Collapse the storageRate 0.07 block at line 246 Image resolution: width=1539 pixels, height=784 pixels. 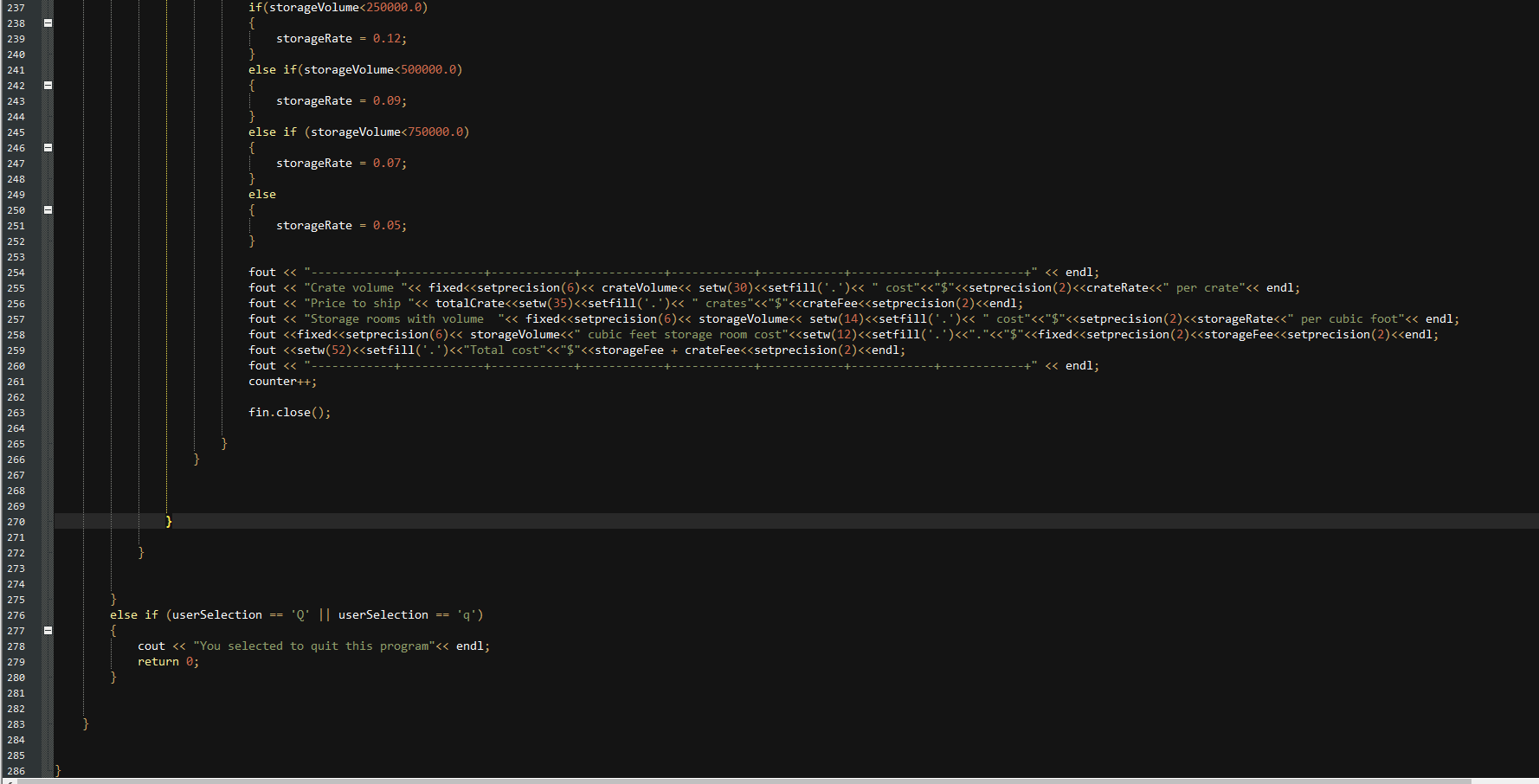pos(48,148)
